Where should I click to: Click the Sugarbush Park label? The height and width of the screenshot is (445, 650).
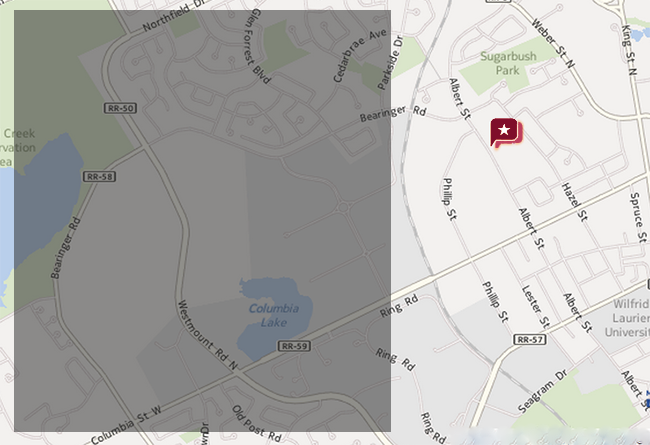[508, 63]
